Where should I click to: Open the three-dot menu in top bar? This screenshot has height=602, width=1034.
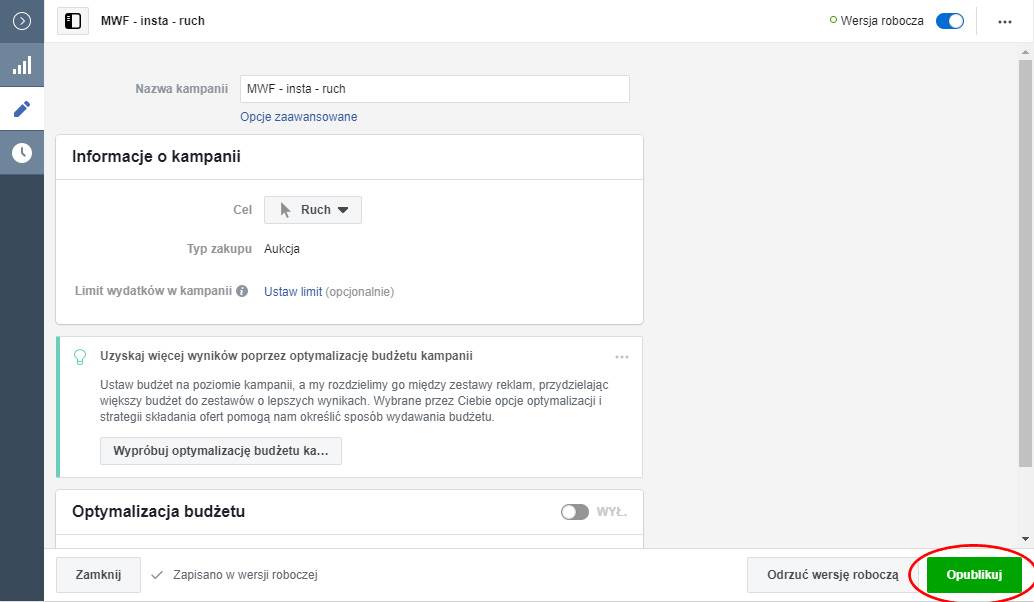pos(1005,21)
